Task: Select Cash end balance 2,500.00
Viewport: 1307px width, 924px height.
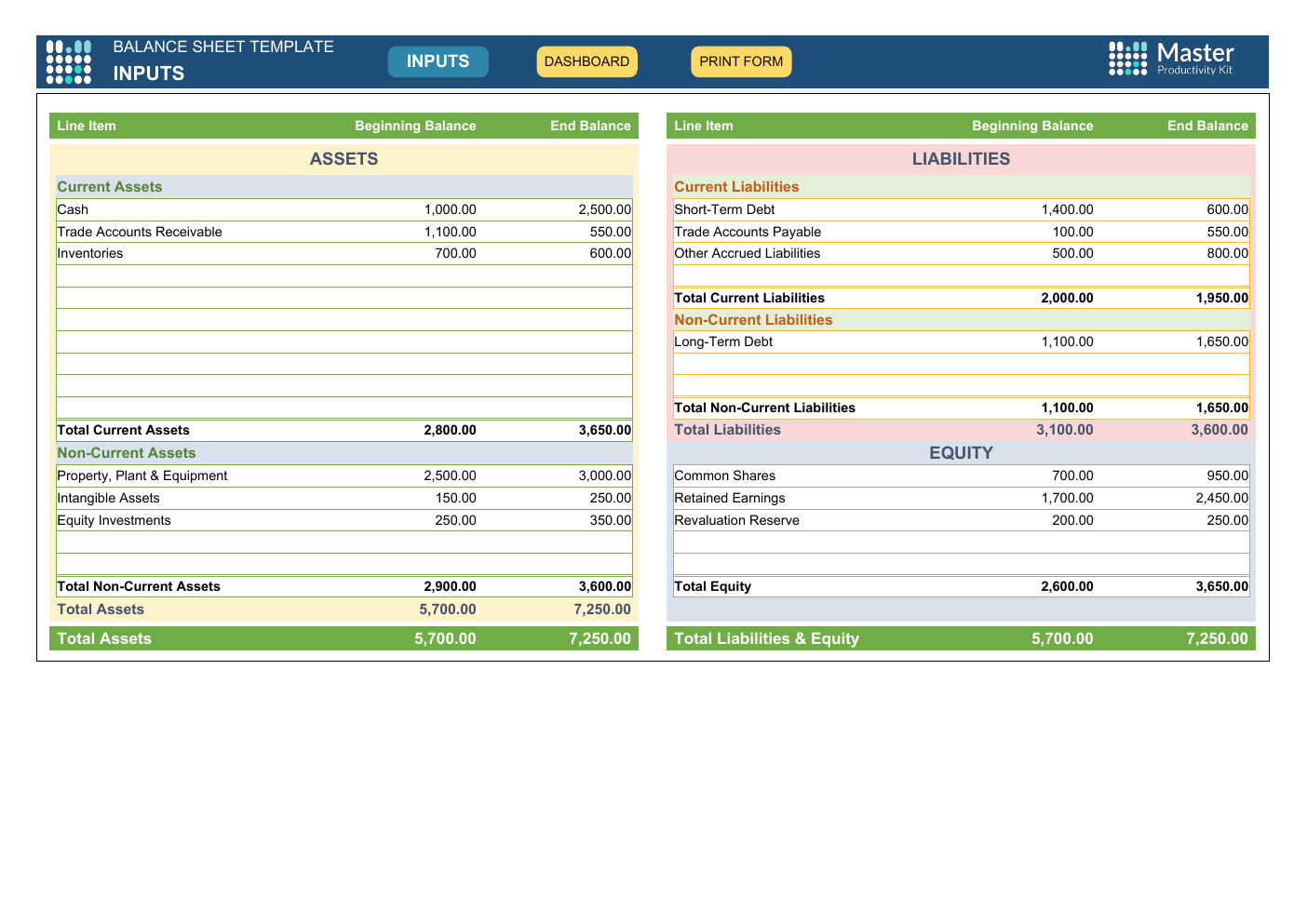Action: tap(604, 209)
